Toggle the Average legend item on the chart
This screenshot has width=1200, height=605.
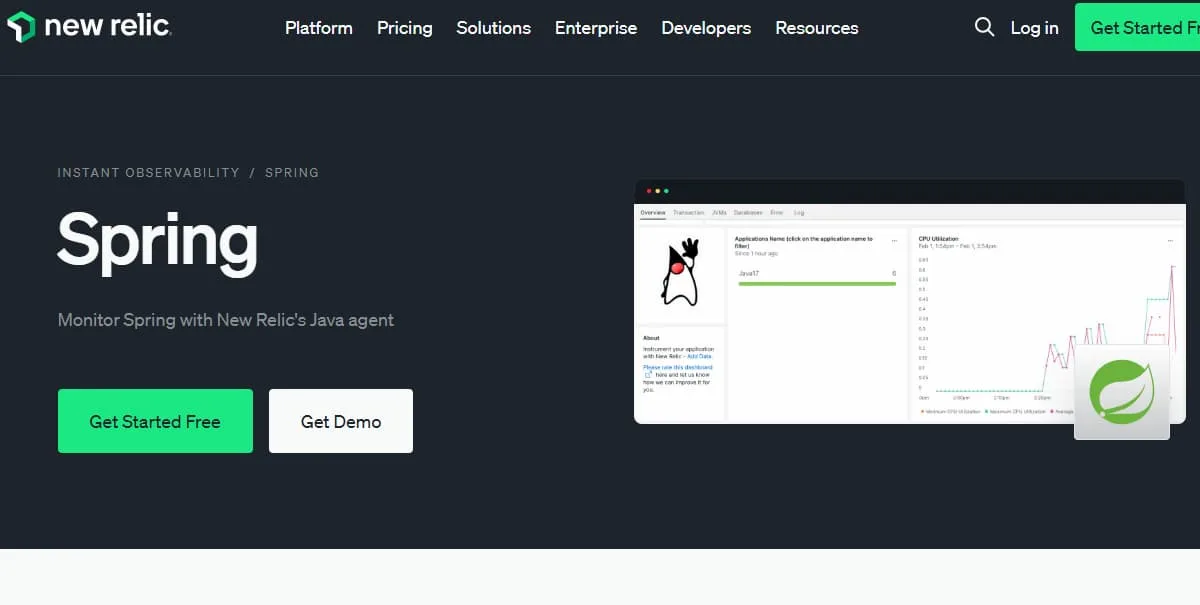coord(1062,411)
